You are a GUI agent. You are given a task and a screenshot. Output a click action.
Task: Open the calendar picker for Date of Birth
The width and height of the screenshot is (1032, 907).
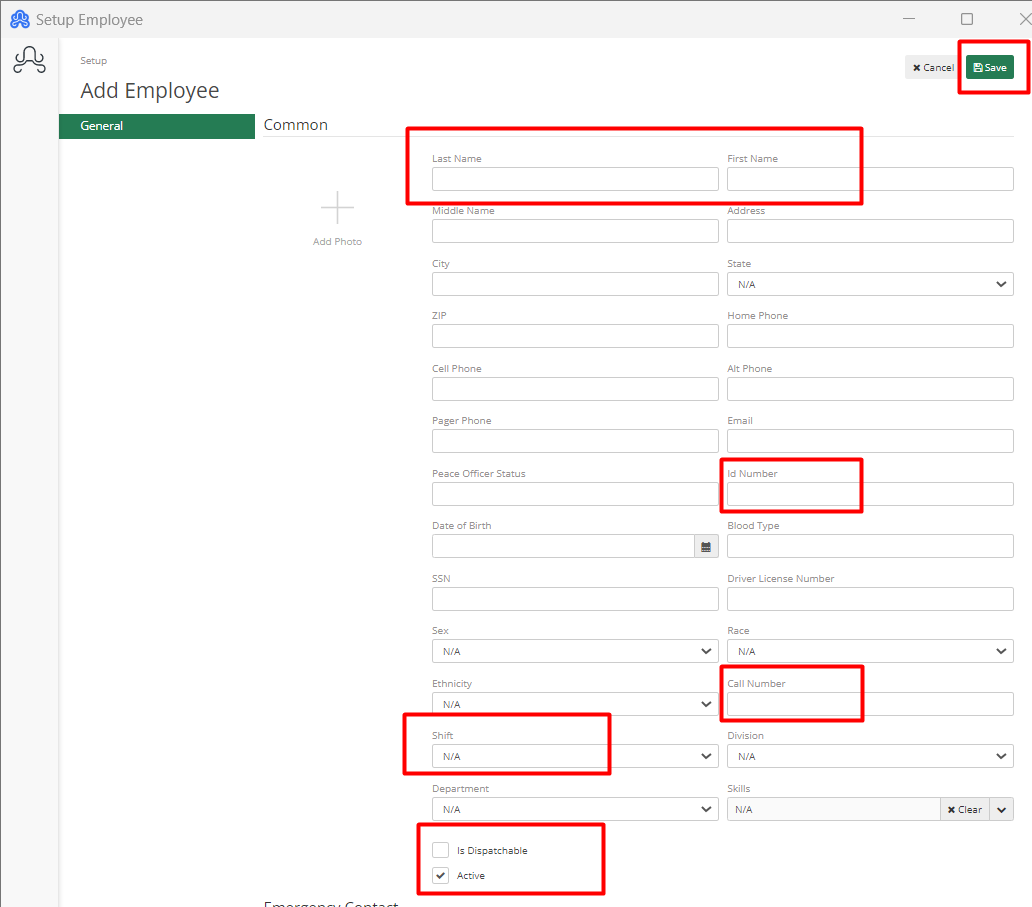coord(706,546)
